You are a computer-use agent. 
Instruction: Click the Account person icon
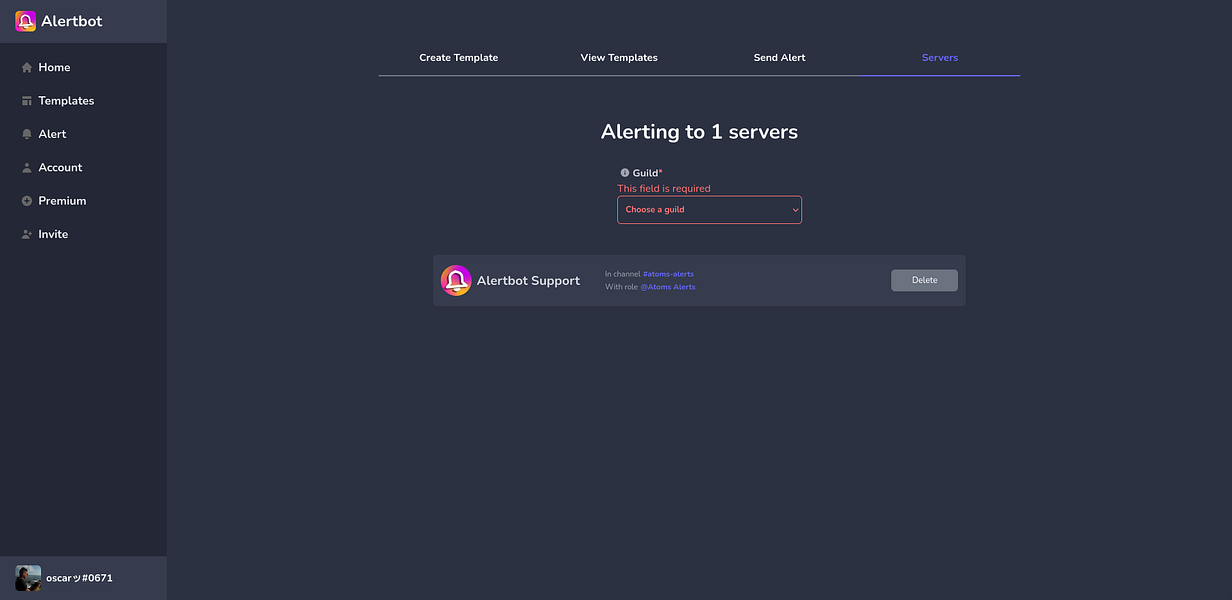[x=26, y=167]
